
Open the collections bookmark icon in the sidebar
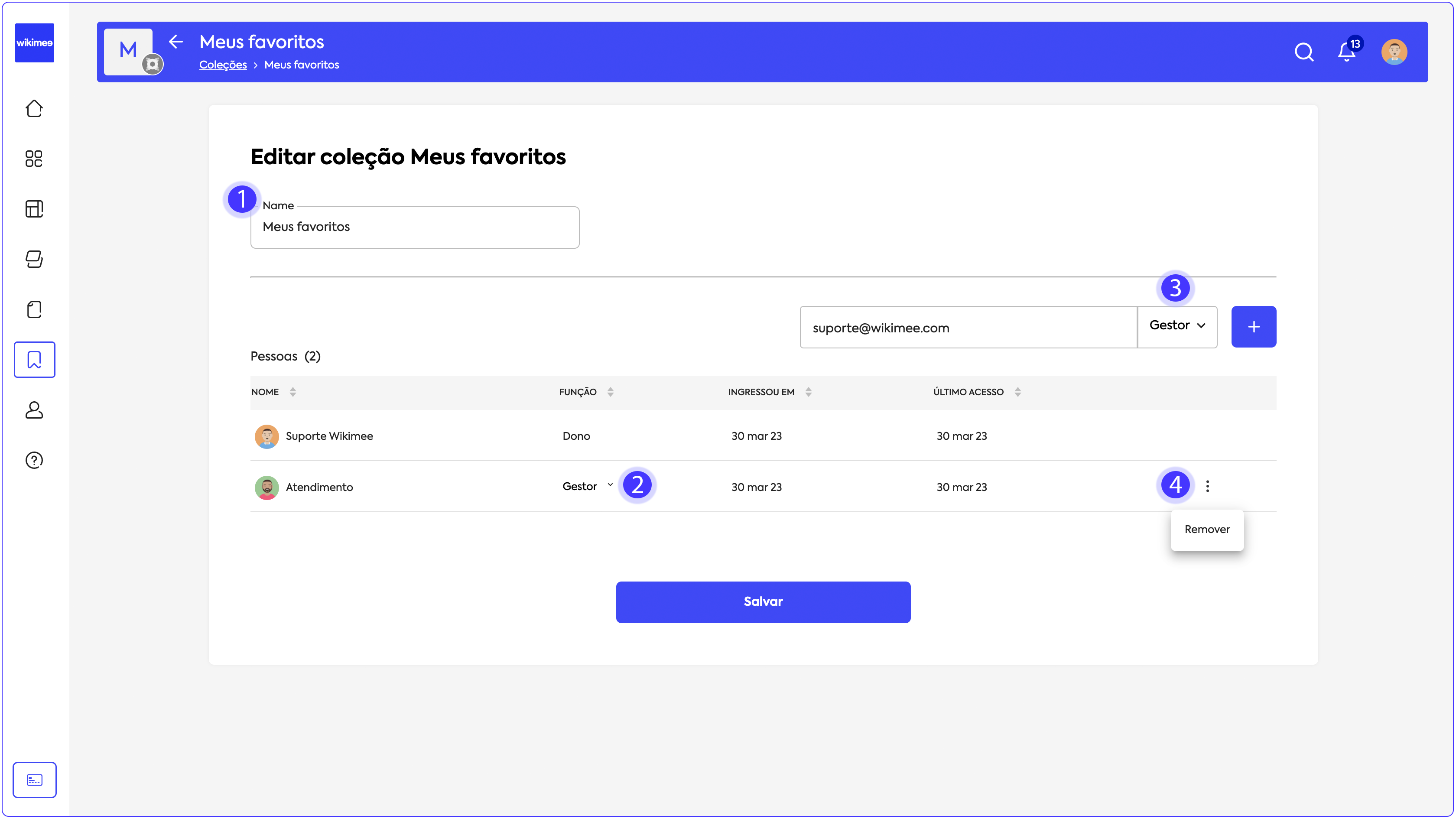[35, 360]
